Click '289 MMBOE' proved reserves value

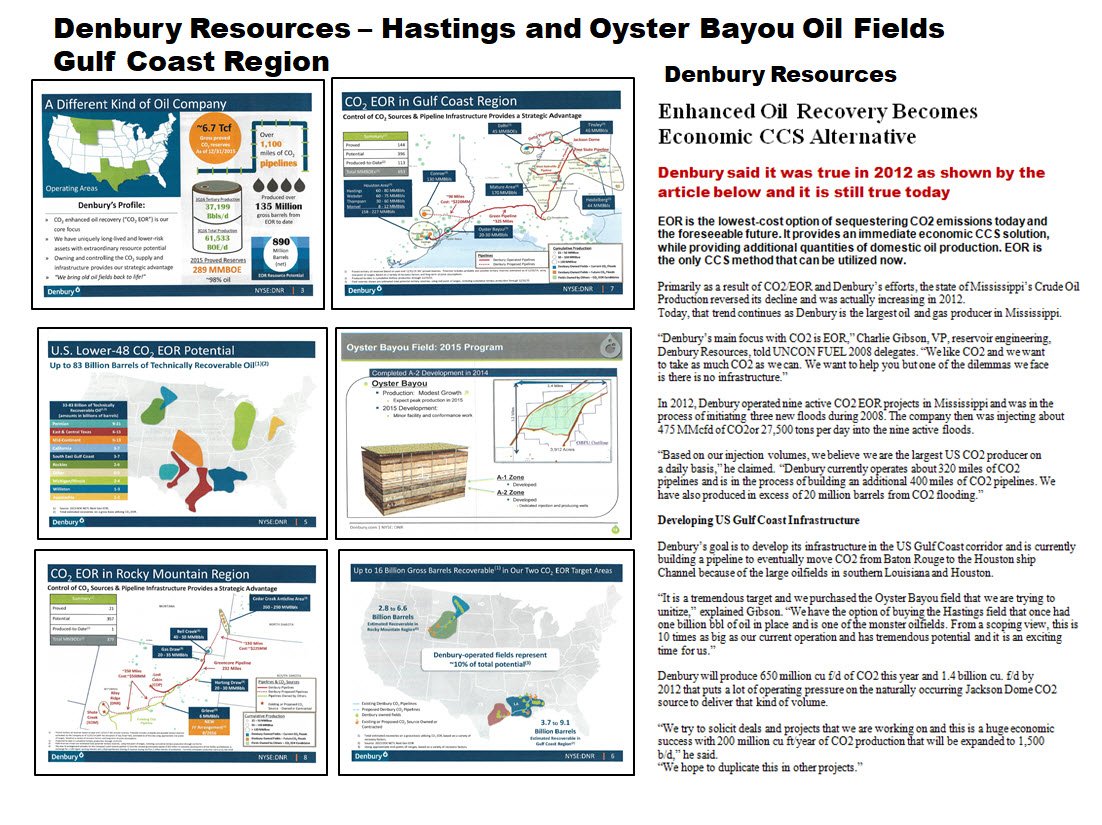(217, 270)
